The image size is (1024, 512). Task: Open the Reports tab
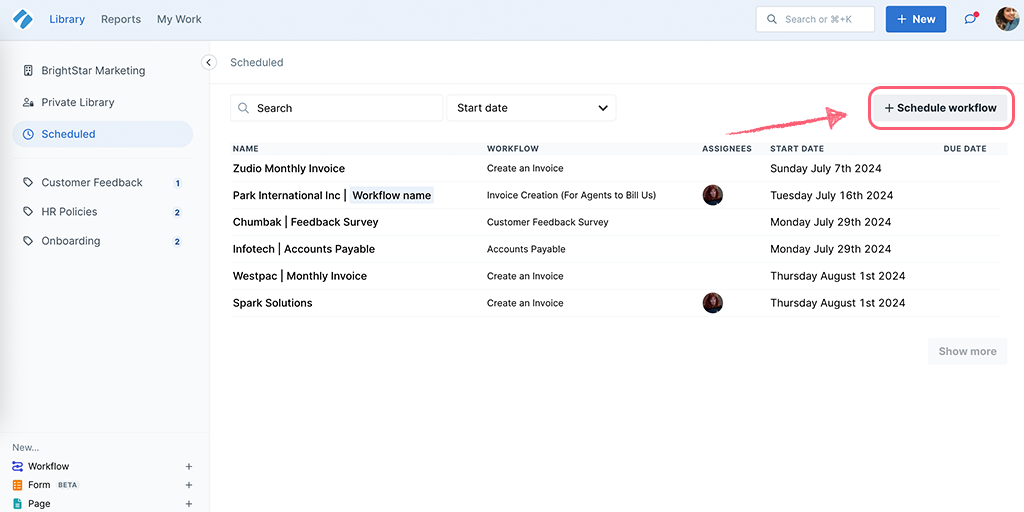[121, 19]
